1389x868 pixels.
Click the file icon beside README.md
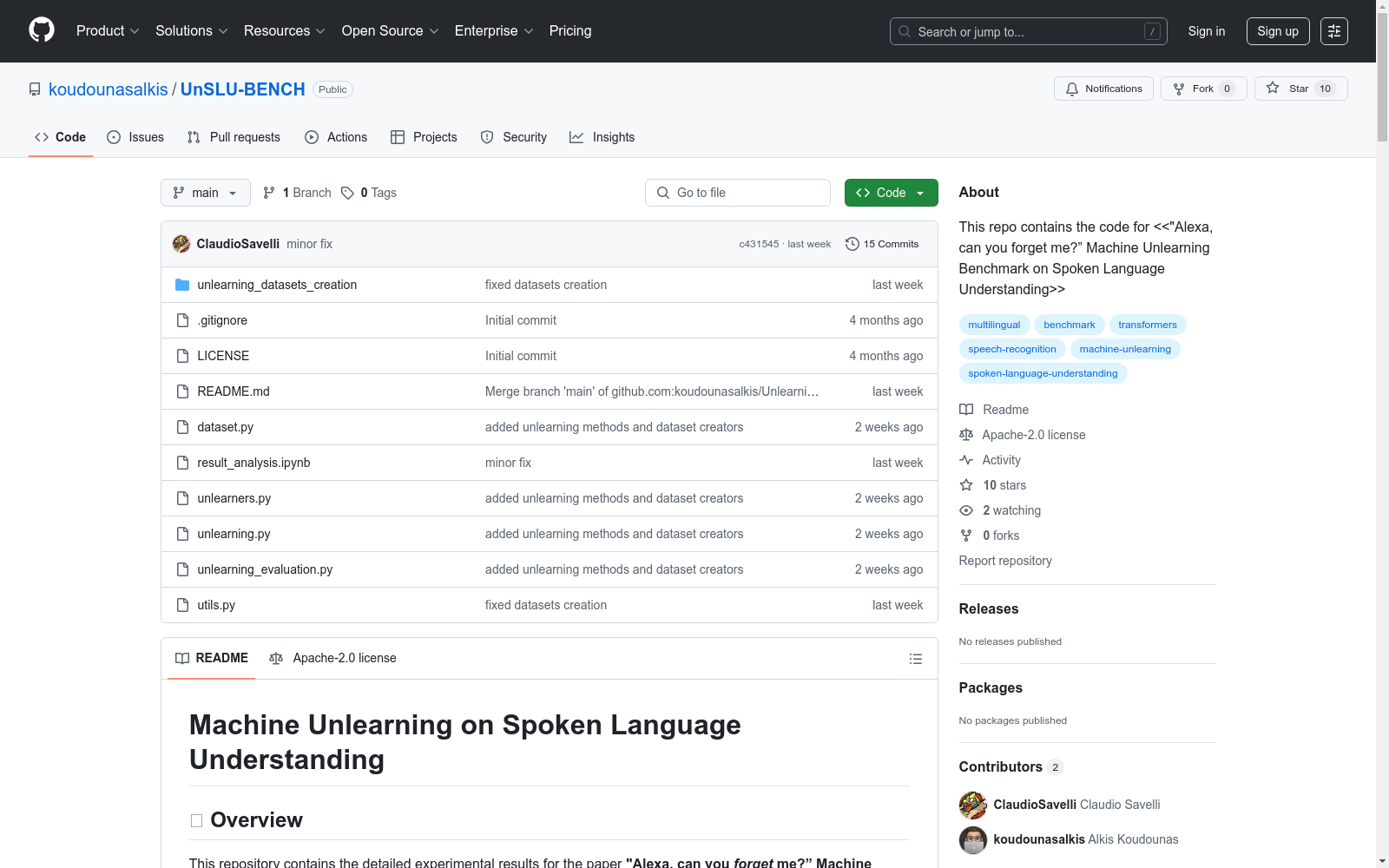[x=182, y=391]
